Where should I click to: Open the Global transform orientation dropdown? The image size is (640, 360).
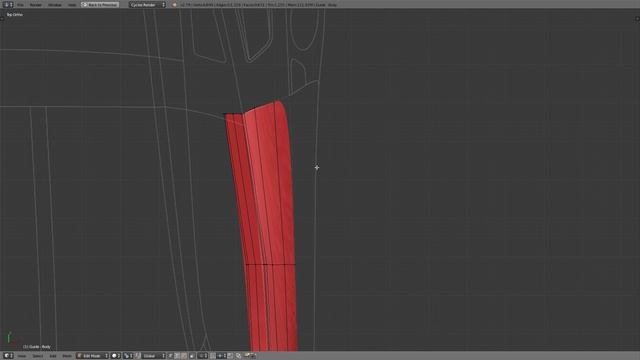[x=154, y=356]
